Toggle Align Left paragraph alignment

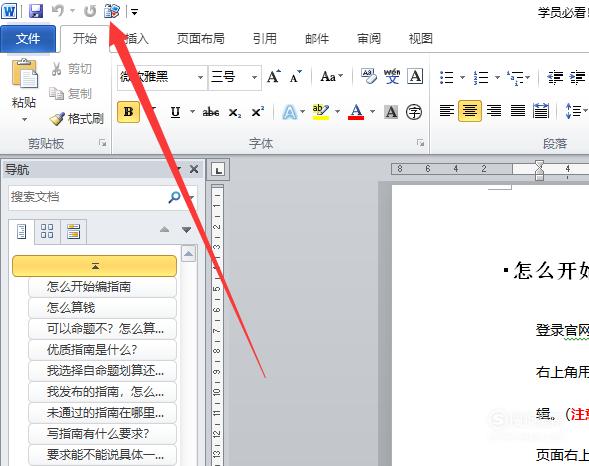click(447, 111)
